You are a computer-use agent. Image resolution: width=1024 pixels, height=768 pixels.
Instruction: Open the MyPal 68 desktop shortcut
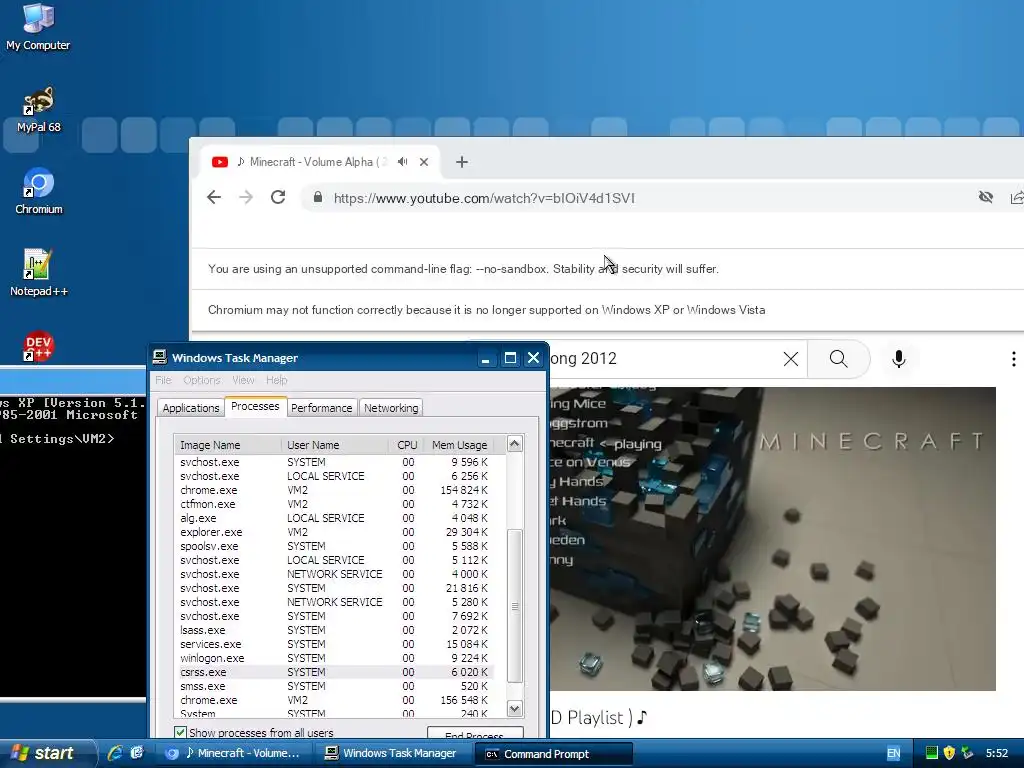tap(38, 109)
